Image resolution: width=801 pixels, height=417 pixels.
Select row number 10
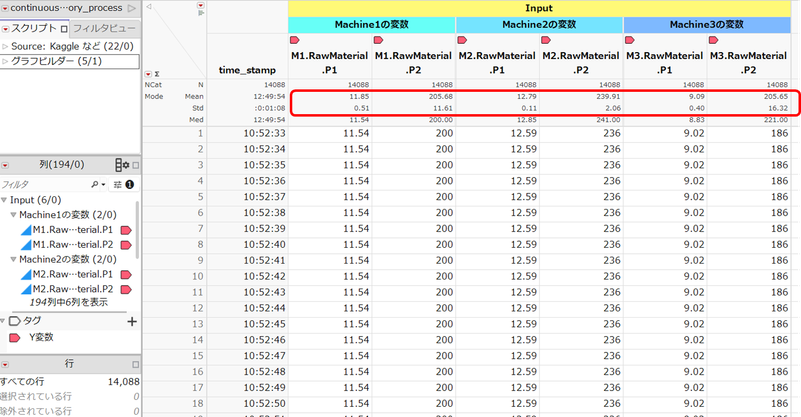tap(198, 276)
